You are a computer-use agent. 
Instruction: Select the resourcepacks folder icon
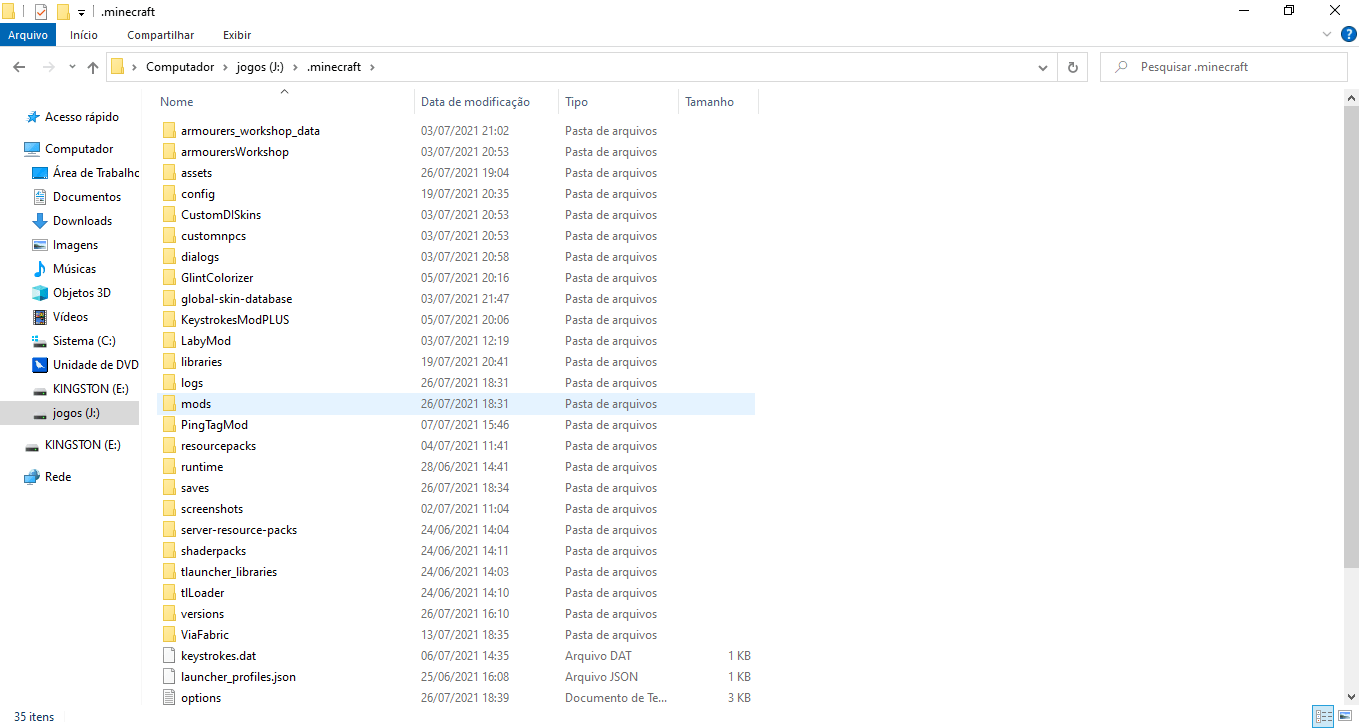click(168, 446)
